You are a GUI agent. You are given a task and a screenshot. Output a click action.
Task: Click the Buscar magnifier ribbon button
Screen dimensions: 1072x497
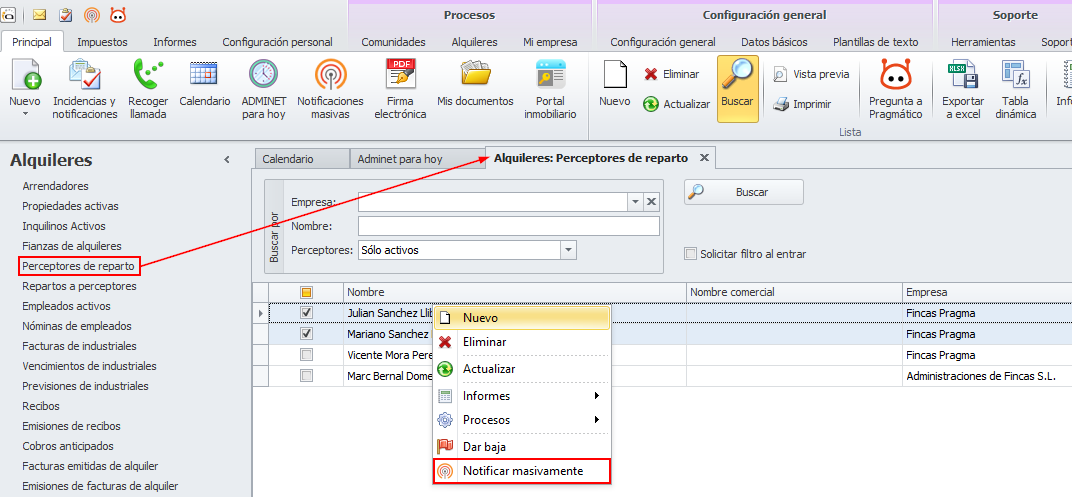point(737,89)
